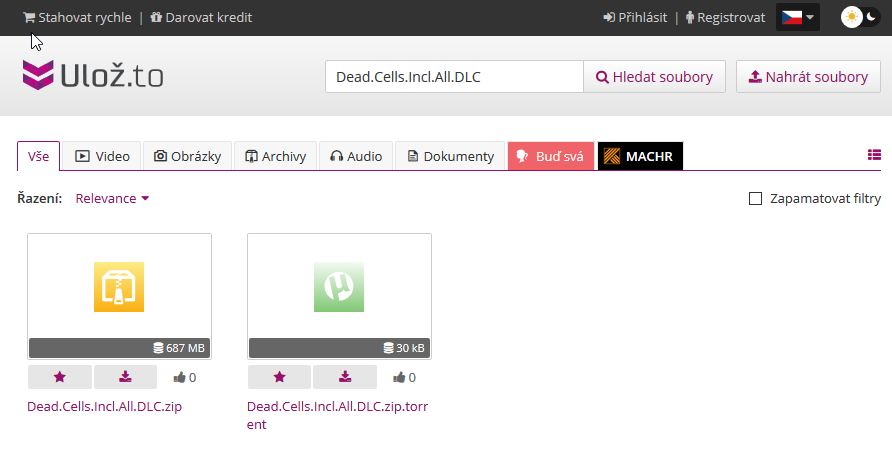Favorite Dead.Cells.Incl.All.DLC.zip with star button
The image size is (892, 449).
tap(59, 377)
